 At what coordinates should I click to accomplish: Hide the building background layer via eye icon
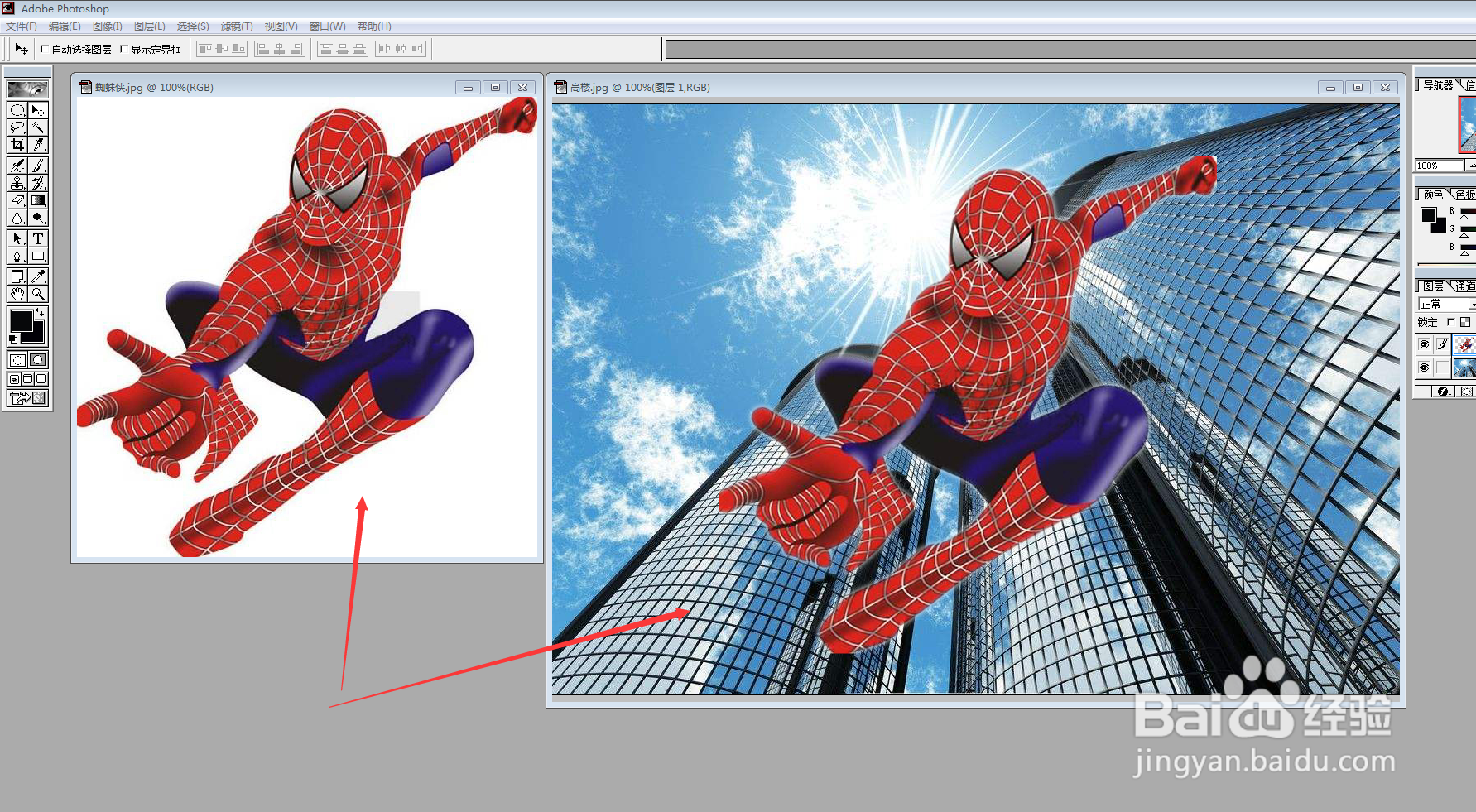click(x=1424, y=368)
